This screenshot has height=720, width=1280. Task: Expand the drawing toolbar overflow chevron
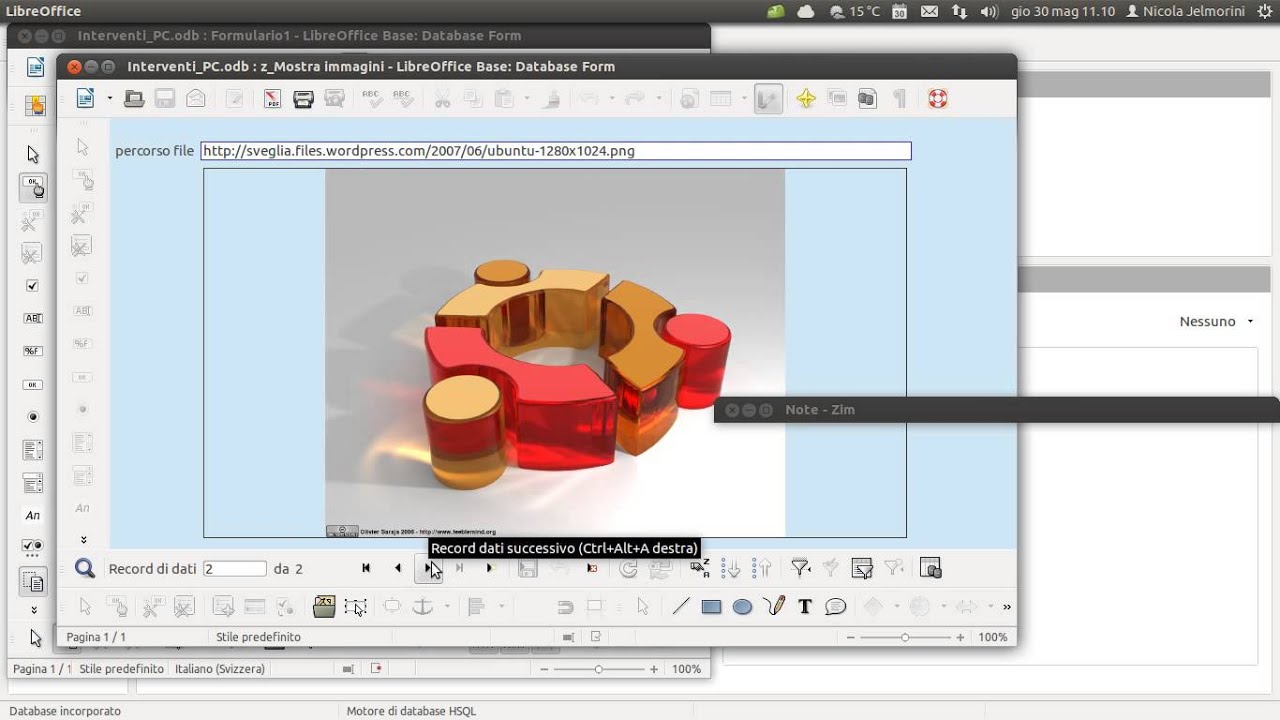[1006, 606]
